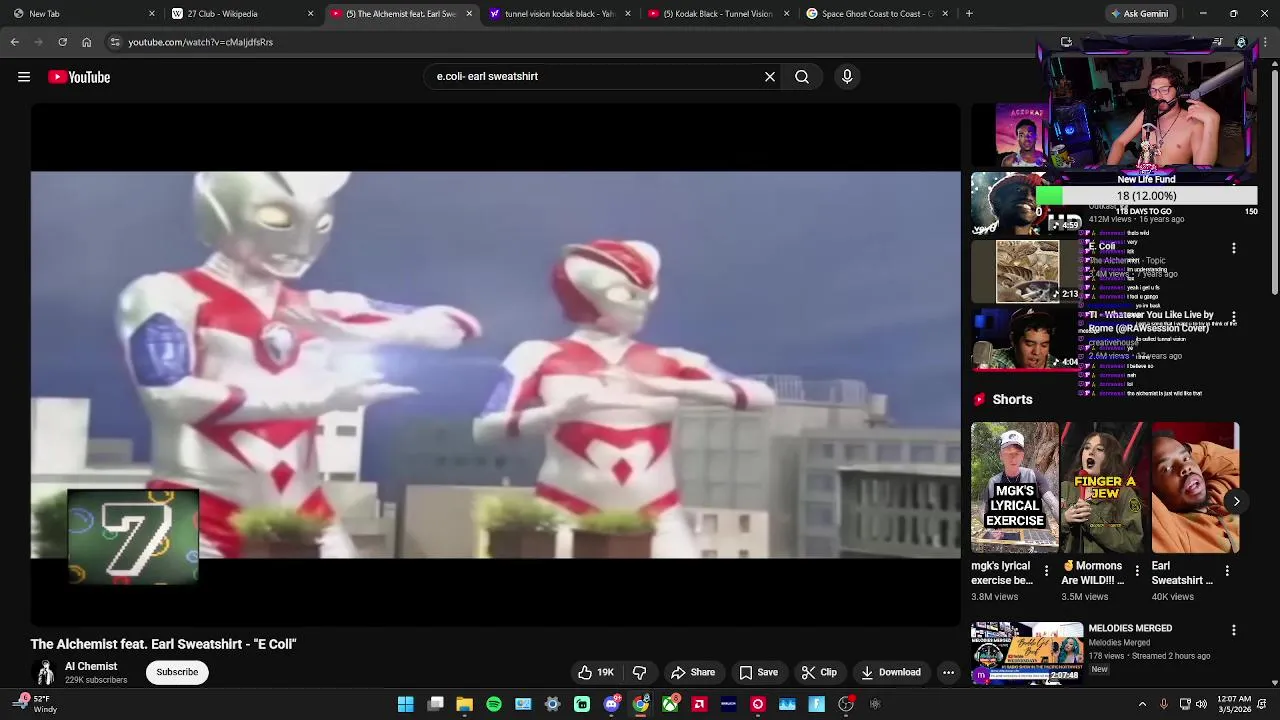This screenshot has width=1280, height=720.
Task: Click the main video player
Action: click(x=495, y=365)
